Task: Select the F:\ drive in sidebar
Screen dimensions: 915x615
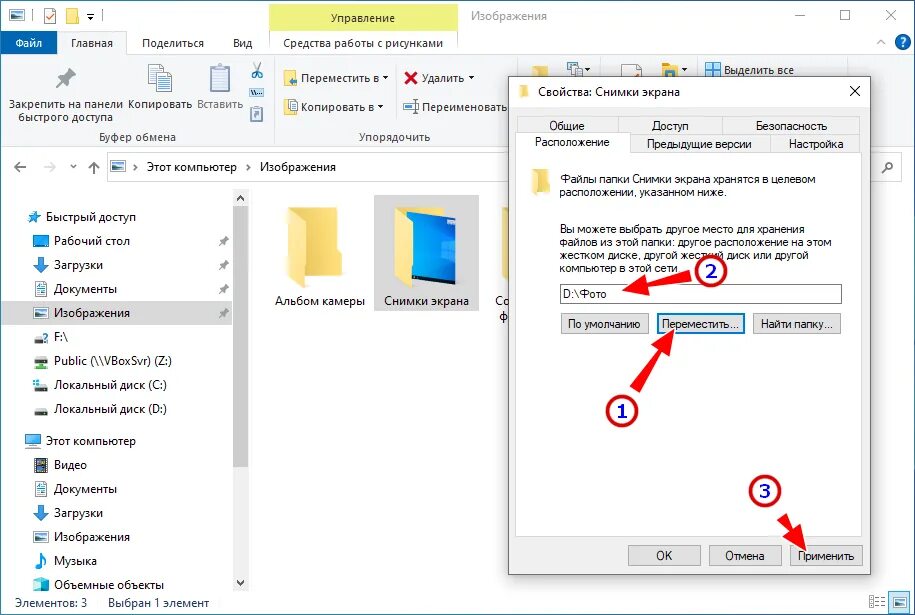Action: click(x=61, y=337)
